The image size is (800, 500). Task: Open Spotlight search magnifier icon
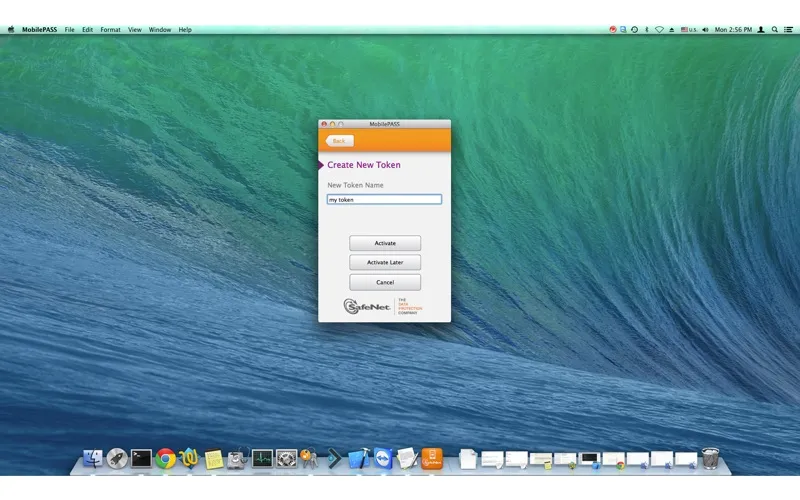774,30
